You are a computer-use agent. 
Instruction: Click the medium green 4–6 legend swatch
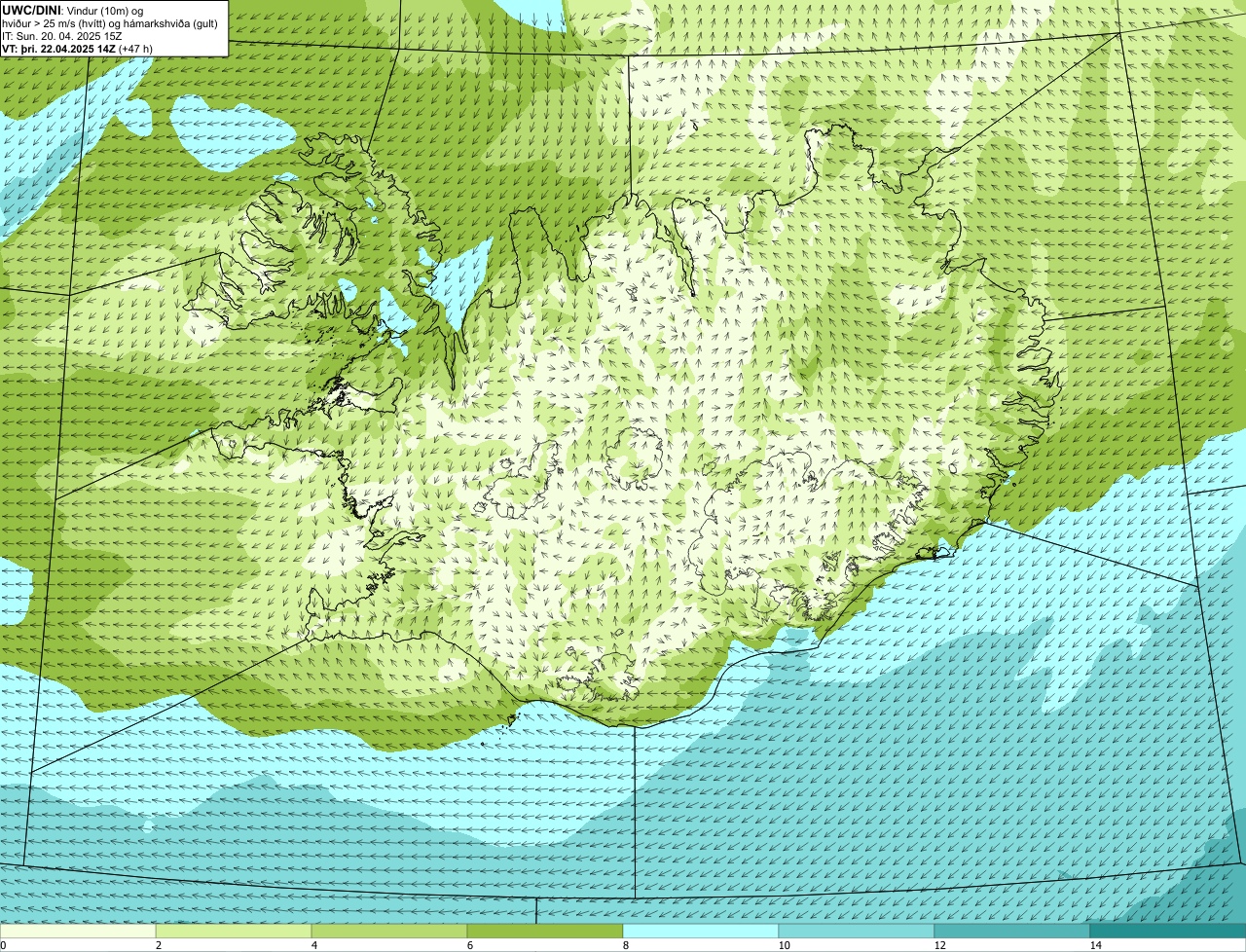point(389,931)
